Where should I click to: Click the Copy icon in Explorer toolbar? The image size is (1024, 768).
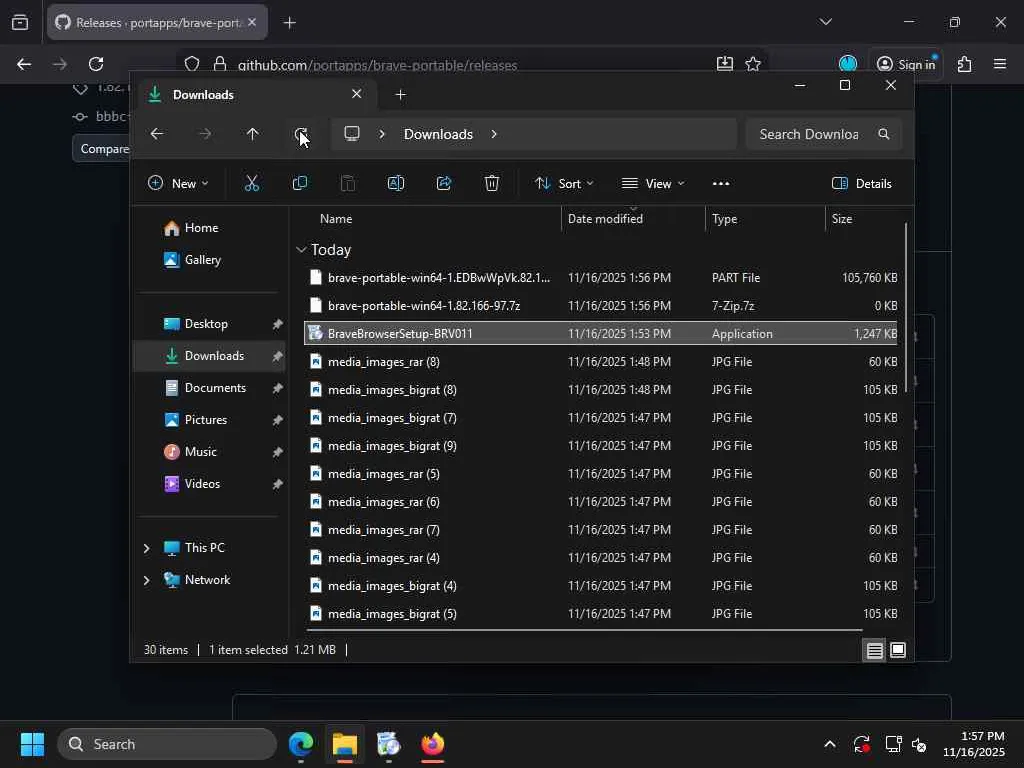[300, 184]
